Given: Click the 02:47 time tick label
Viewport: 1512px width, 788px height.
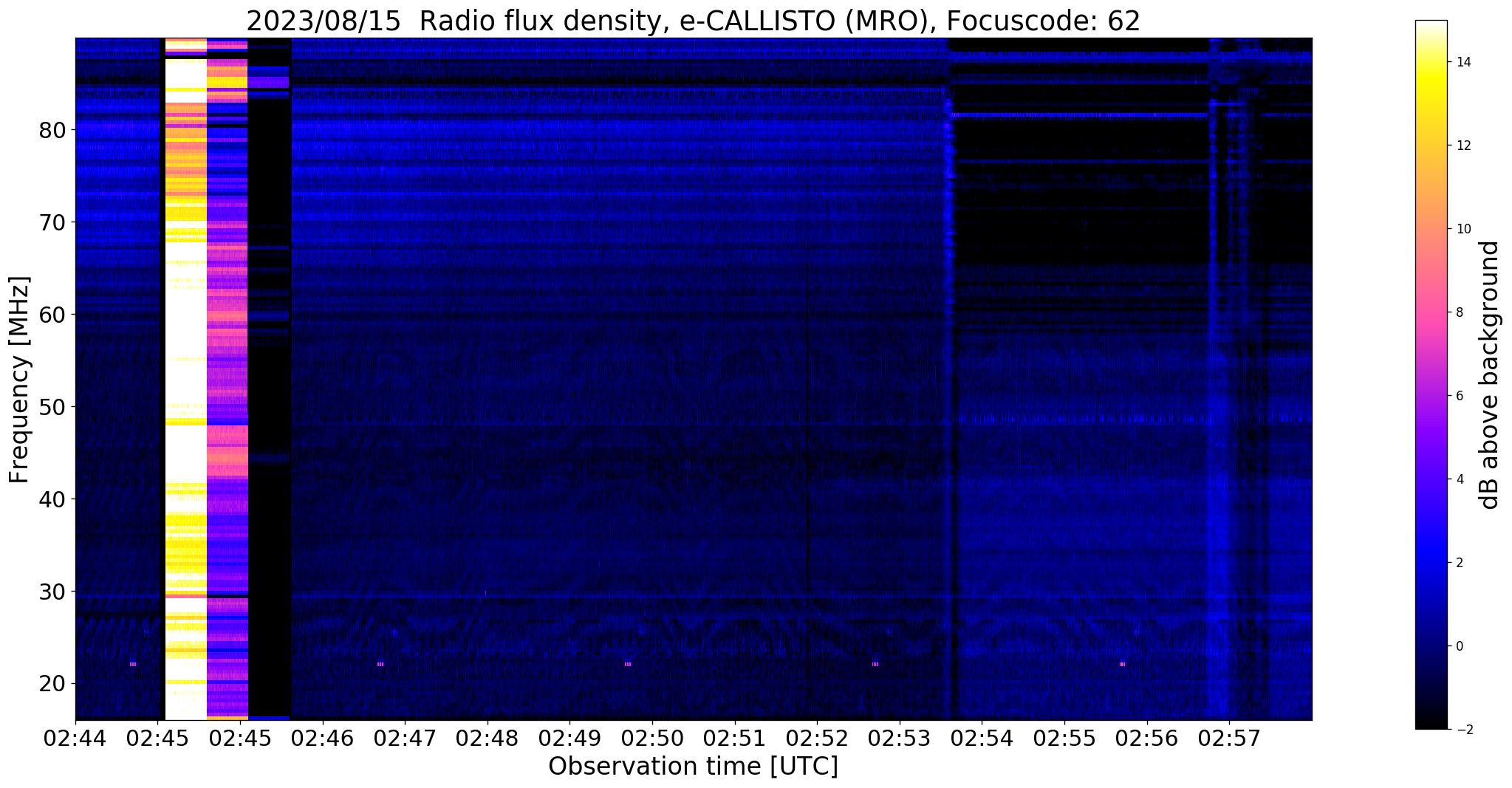Looking at the screenshot, I should tap(405, 738).
